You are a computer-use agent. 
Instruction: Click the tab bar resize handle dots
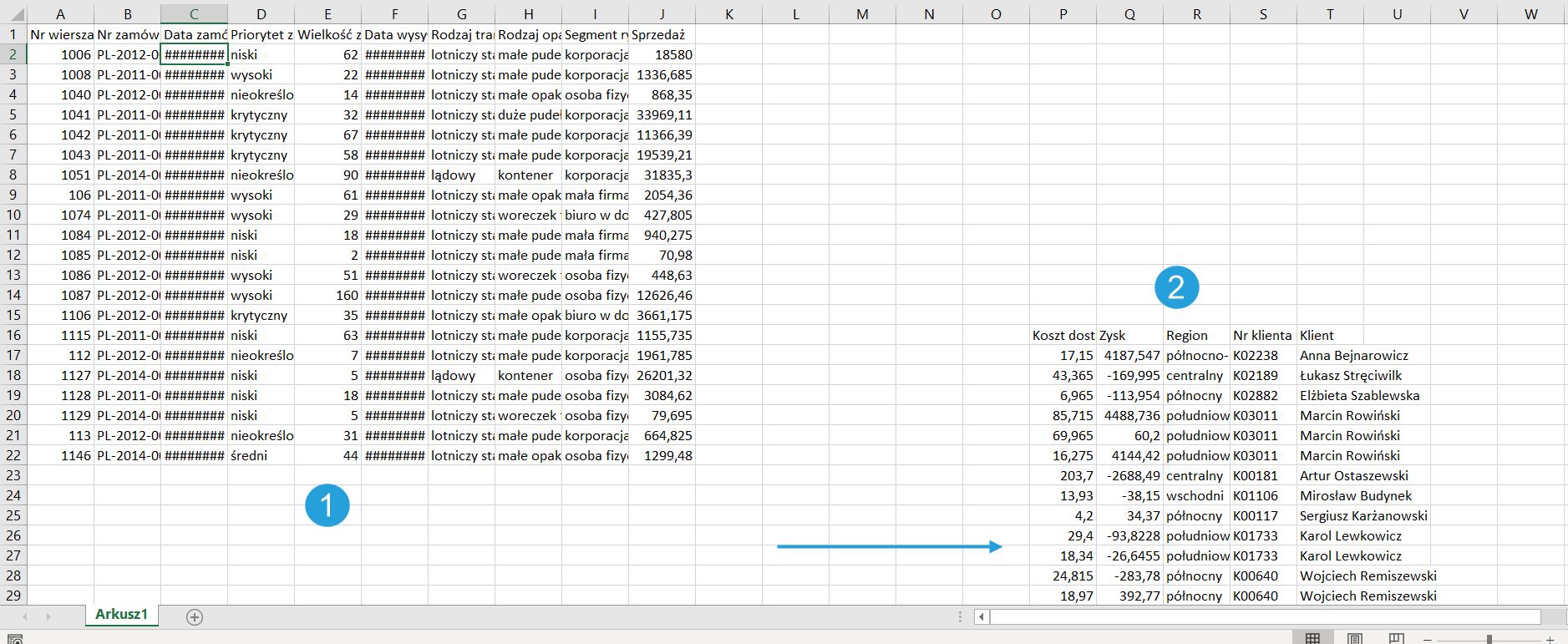pos(960,617)
